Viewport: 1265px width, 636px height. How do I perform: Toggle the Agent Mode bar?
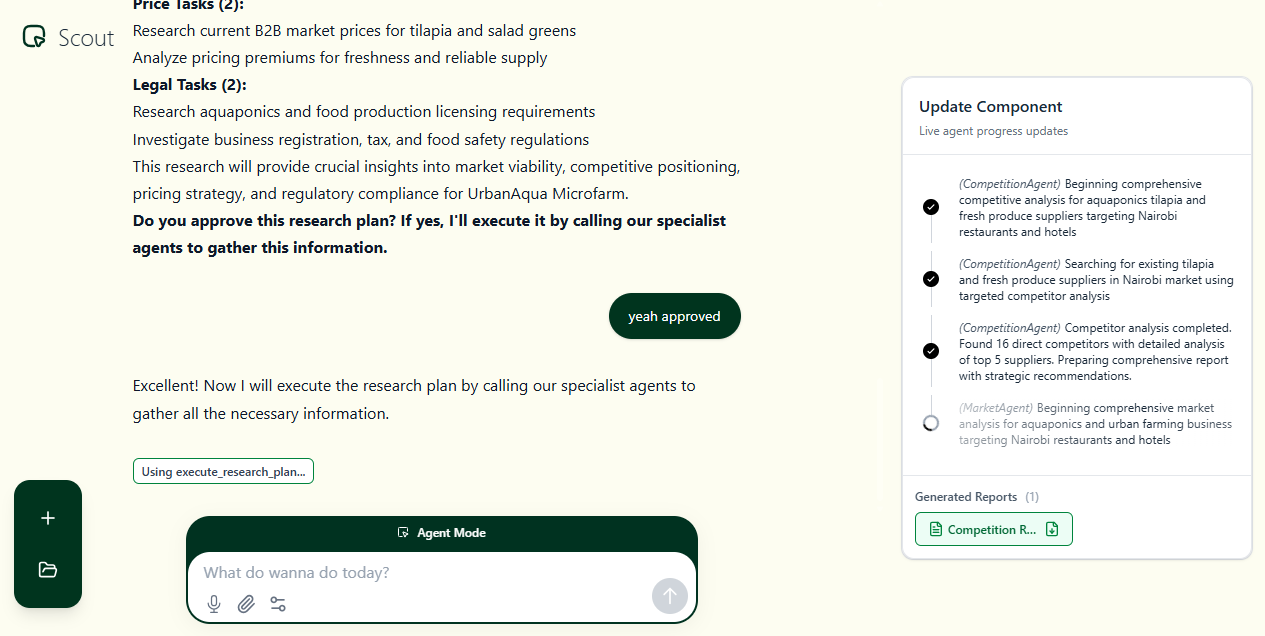coord(442,533)
